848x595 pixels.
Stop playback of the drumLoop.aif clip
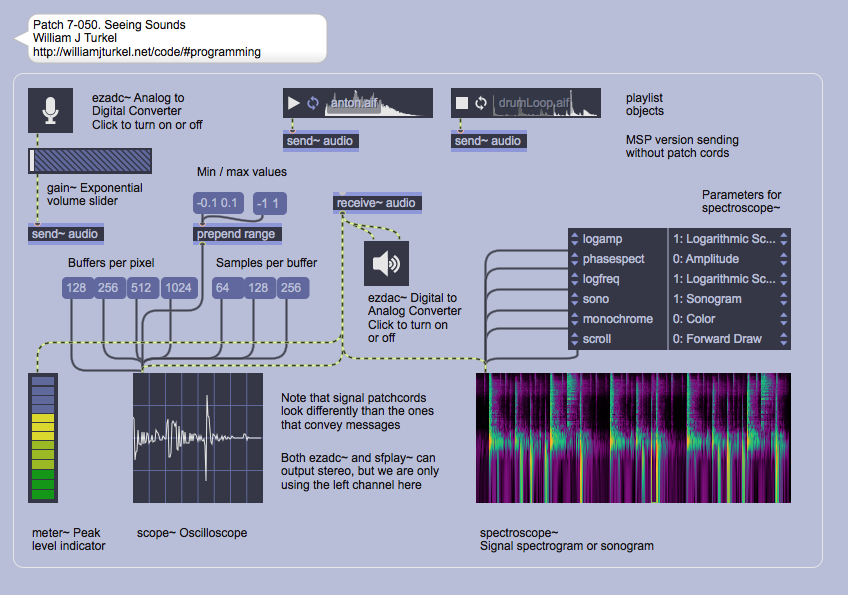tap(462, 103)
